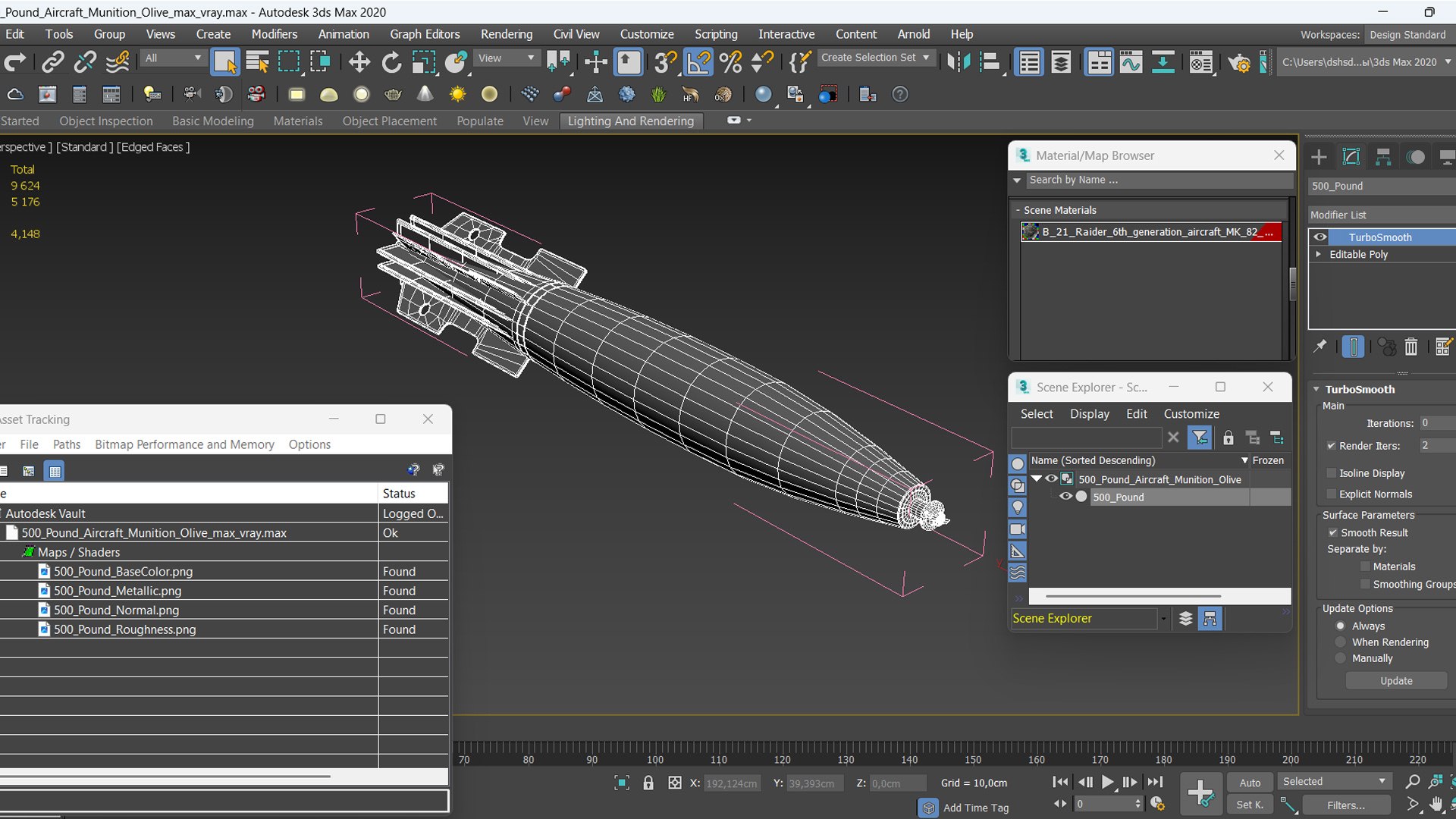
Task: Click the Pin Stack icon
Action: [1320, 347]
